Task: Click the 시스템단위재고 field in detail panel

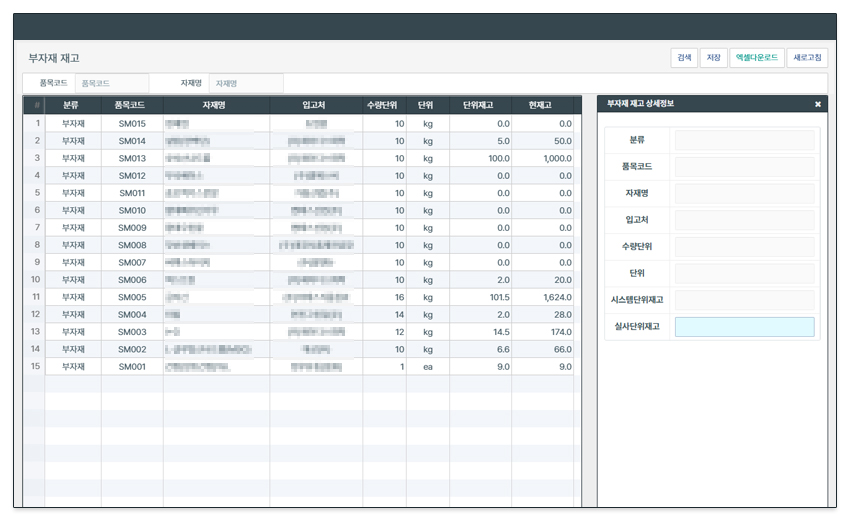Action: (x=744, y=300)
